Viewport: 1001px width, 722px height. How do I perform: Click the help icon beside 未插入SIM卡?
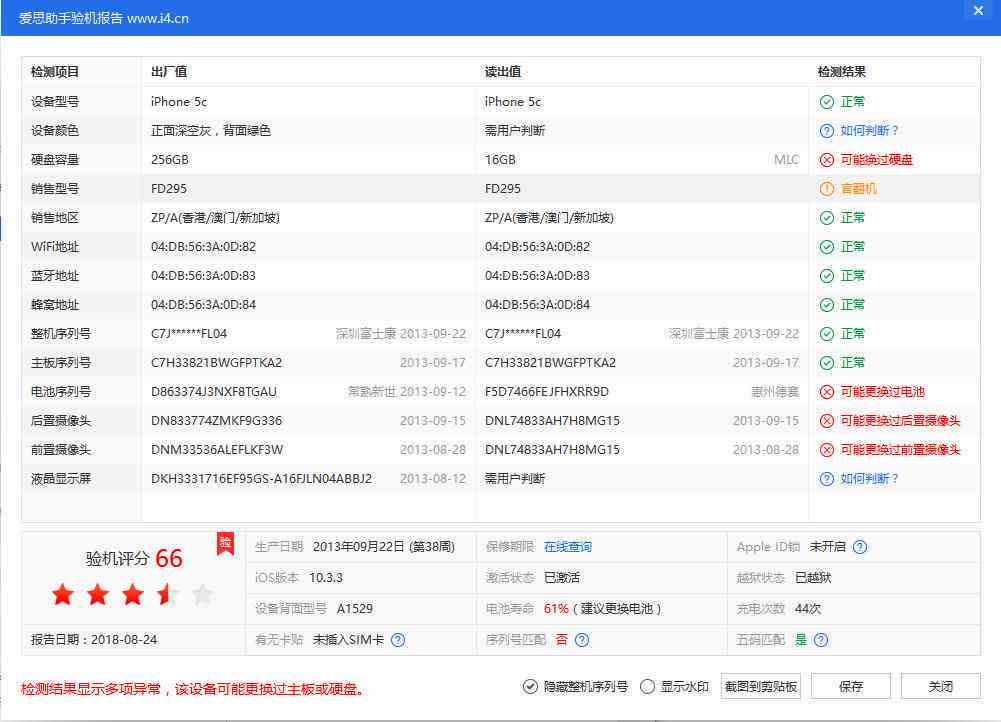point(398,640)
